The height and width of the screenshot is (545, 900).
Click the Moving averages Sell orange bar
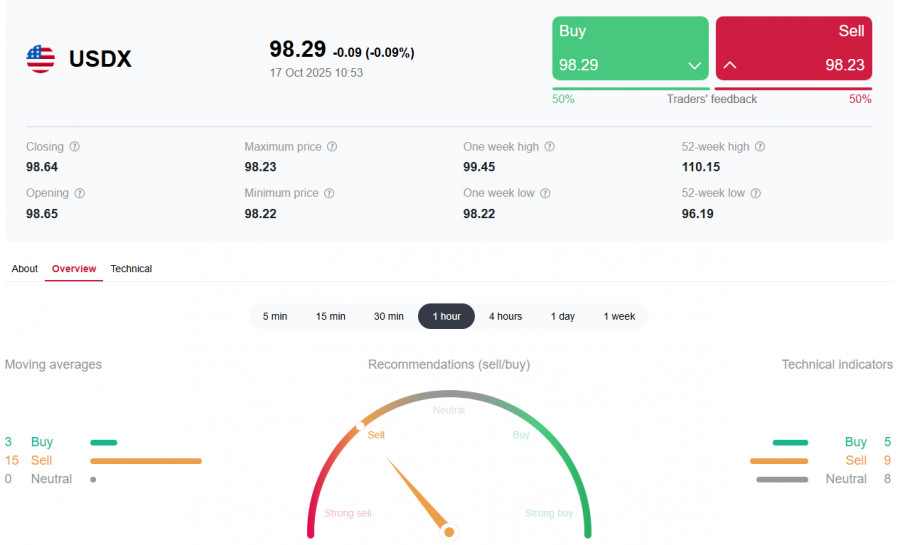[146, 461]
